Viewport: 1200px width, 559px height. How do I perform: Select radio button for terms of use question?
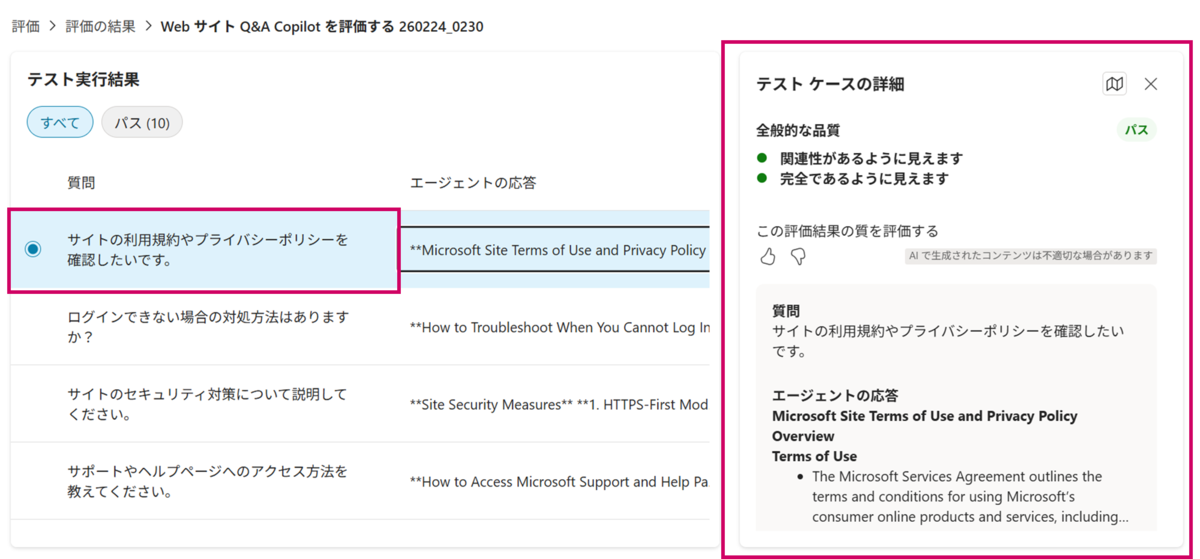[33, 249]
